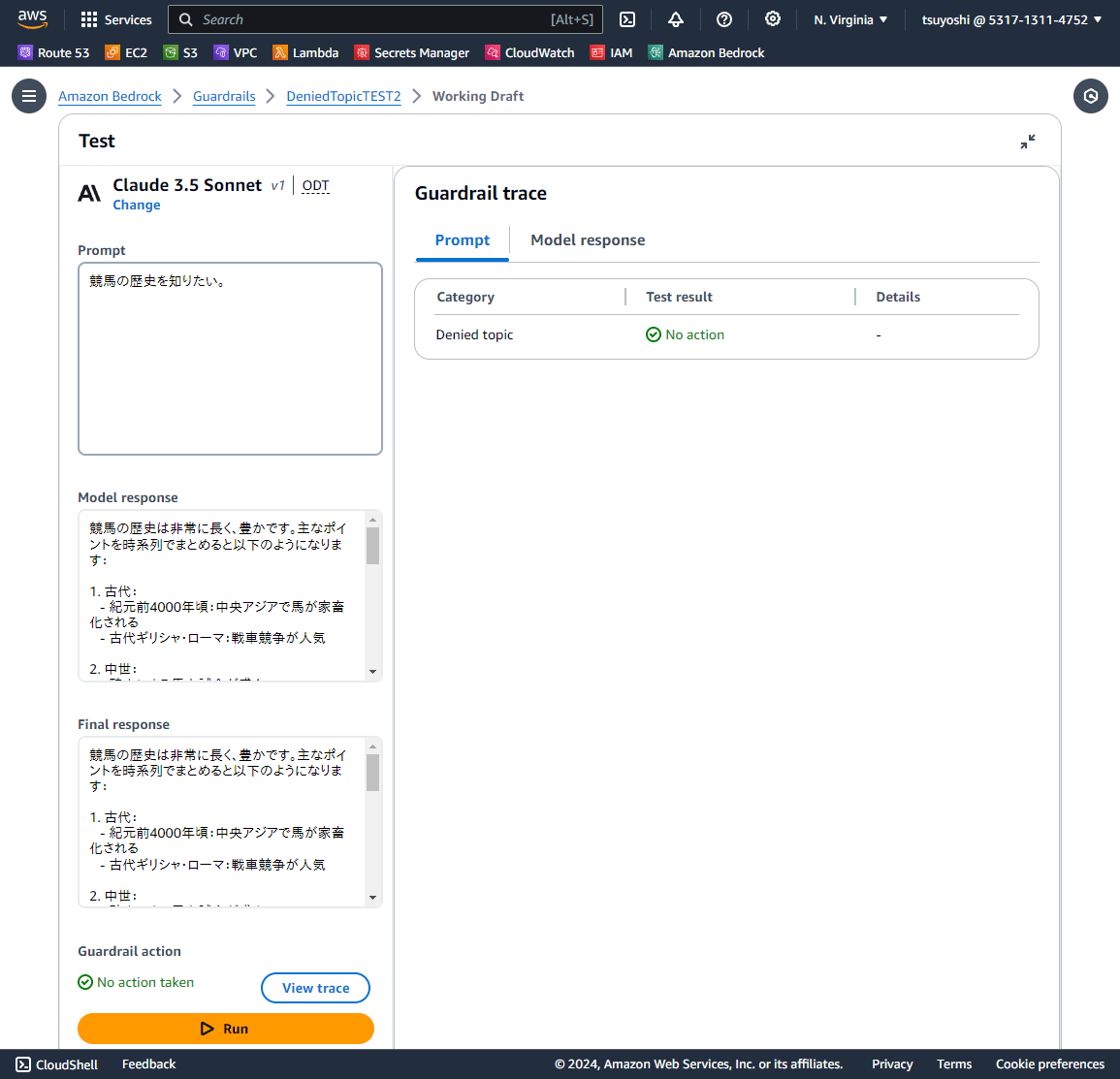Click the Amazon Bedrock shortcut icon

[655, 52]
